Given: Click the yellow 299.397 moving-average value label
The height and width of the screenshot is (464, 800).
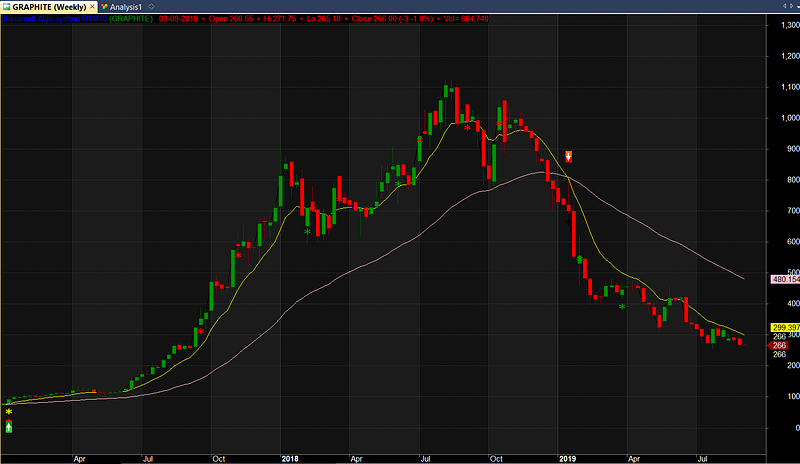Looking at the screenshot, I should (785, 327).
